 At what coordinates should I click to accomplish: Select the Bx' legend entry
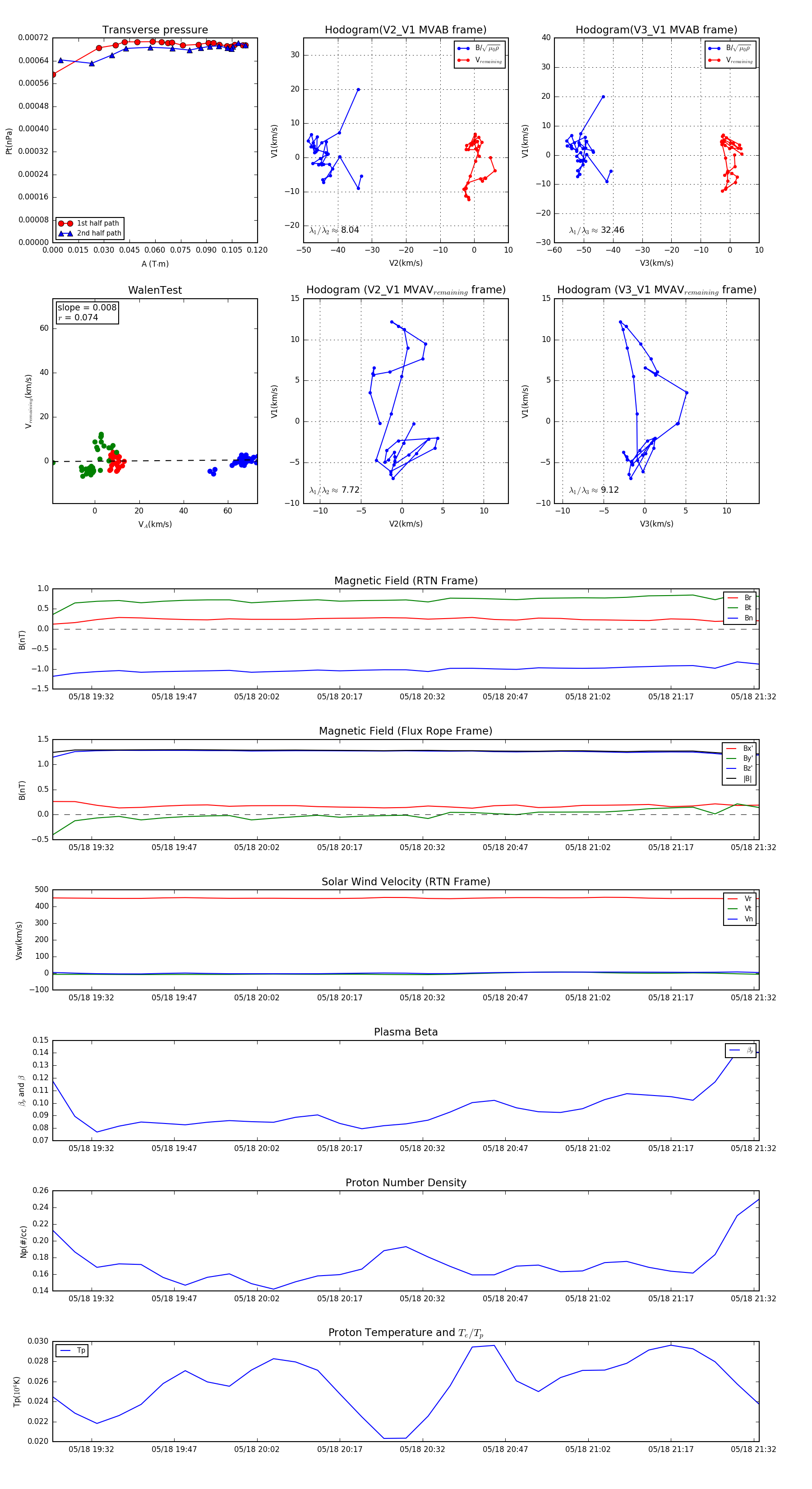740,749
